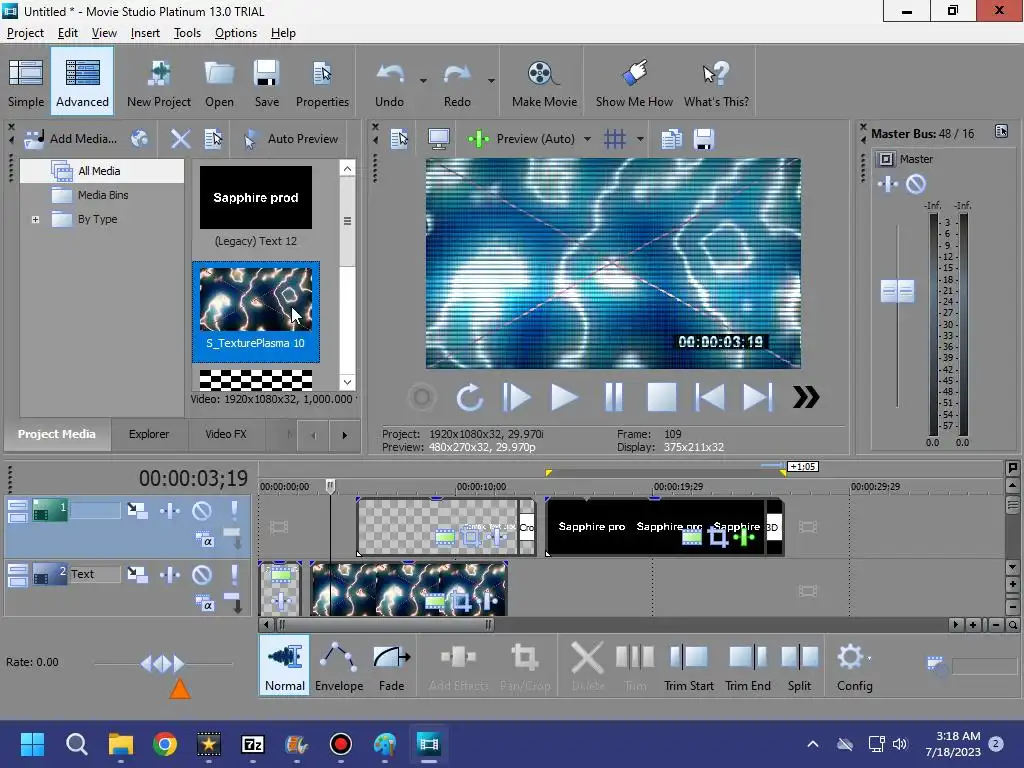Switch to Simple mode
Viewport: 1024px width, 768px height.
point(26,82)
